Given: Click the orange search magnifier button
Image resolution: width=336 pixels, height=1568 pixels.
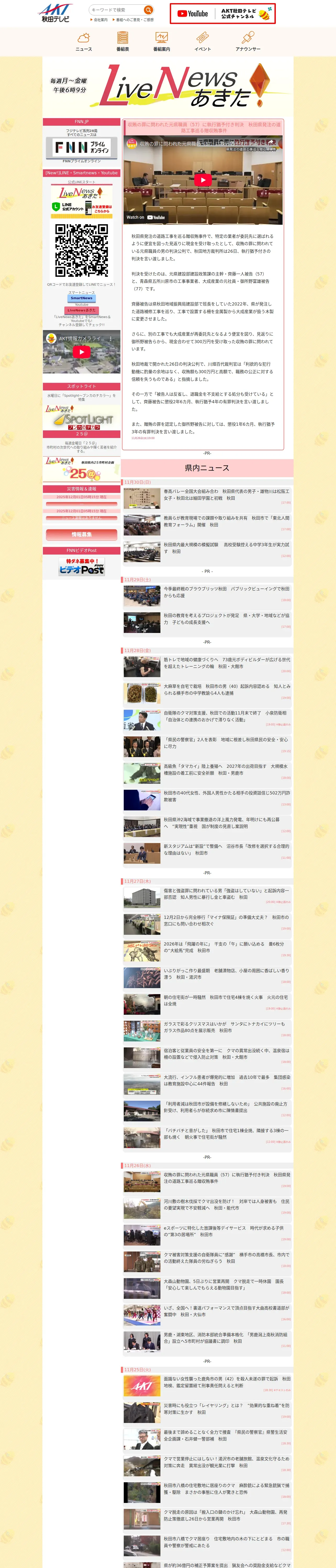Looking at the screenshot, I should point(148,10).
